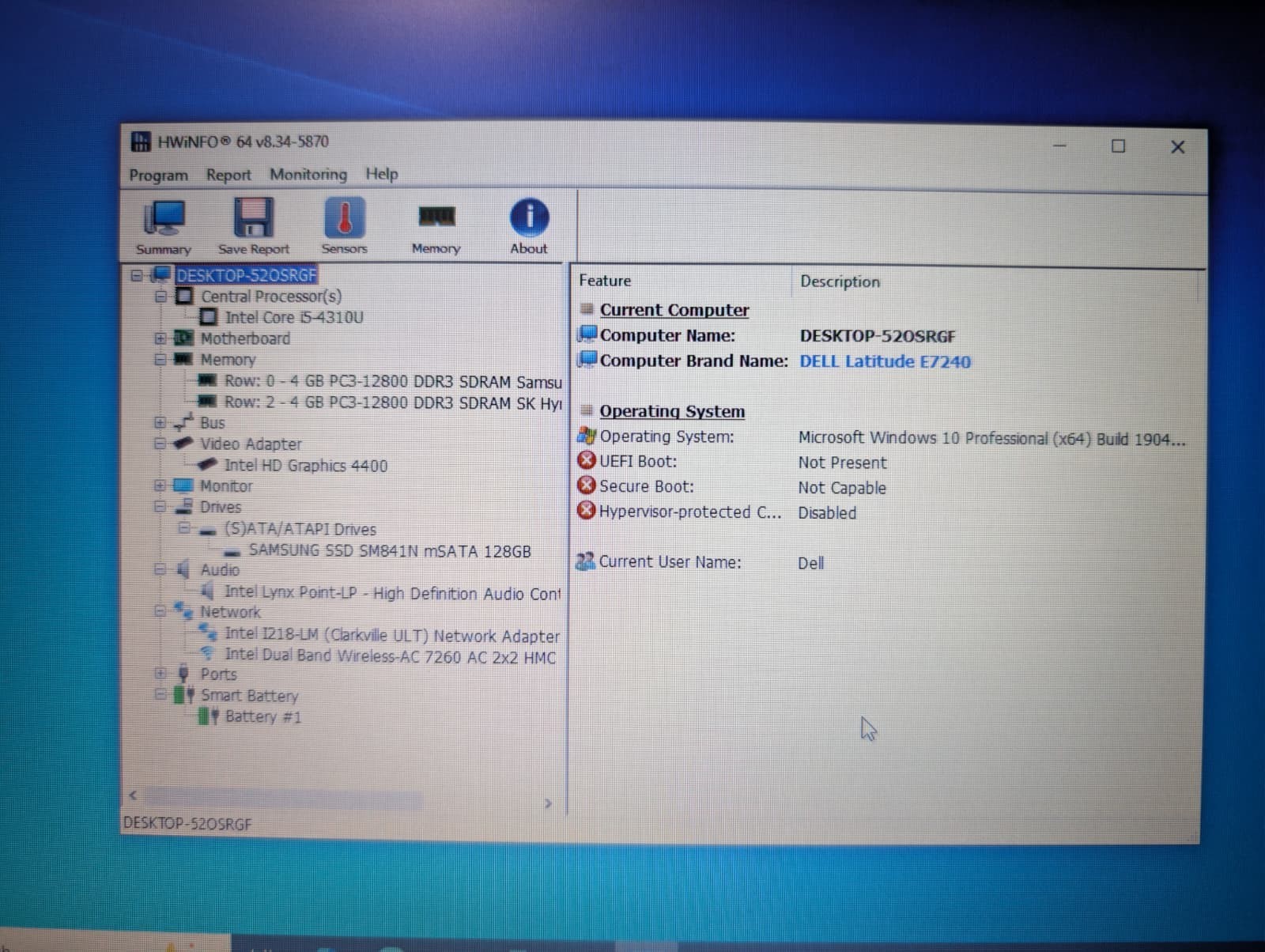Expand the Bus branch

click(160, 422)
